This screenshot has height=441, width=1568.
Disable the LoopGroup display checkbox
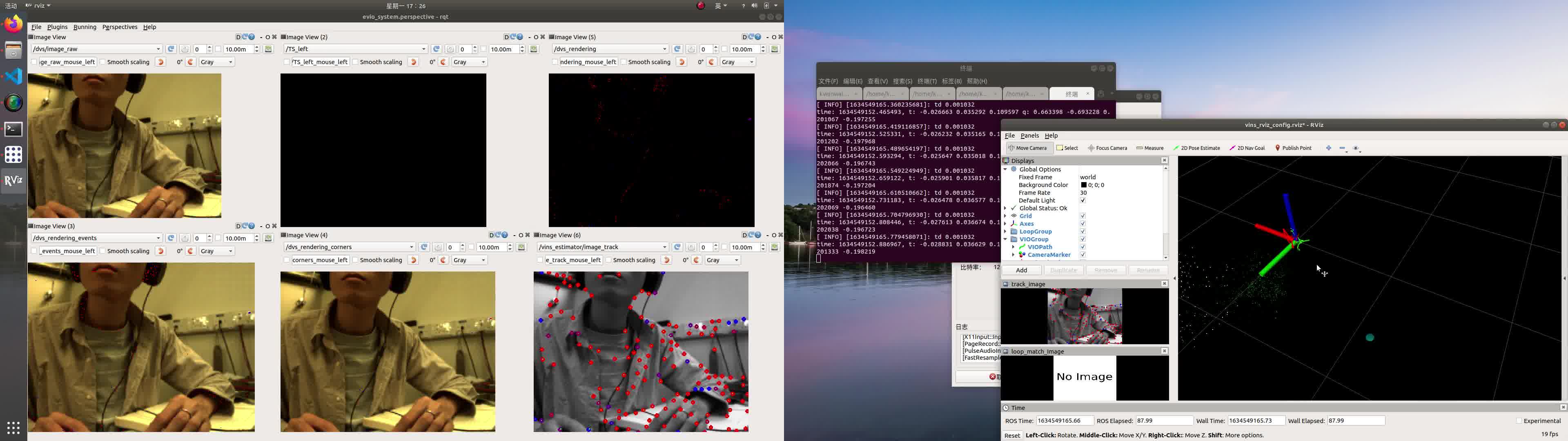click(1083, 232)
